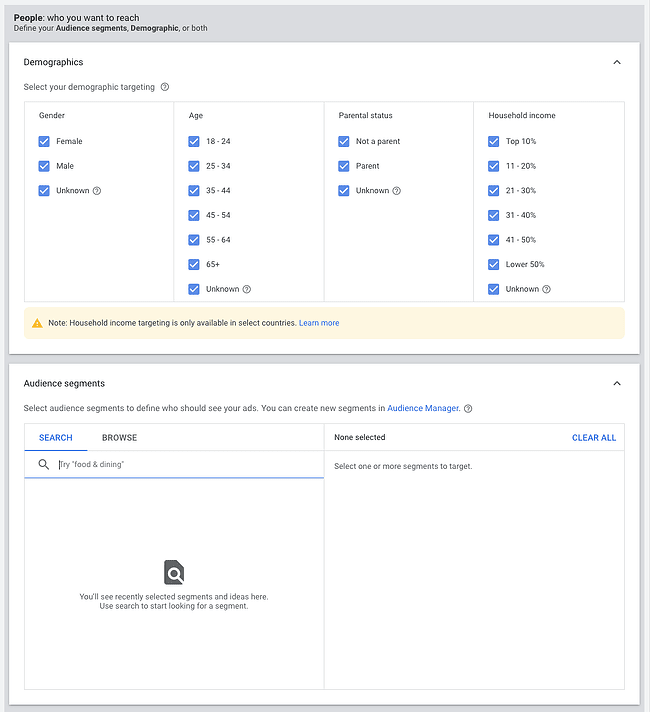650x712 pixels.
Task: Collapse the Demographics section
Action: click(616, 62)
